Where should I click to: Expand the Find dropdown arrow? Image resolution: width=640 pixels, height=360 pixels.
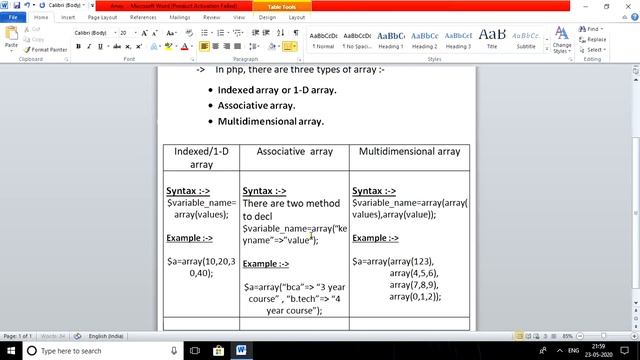(x=602, y=29)
